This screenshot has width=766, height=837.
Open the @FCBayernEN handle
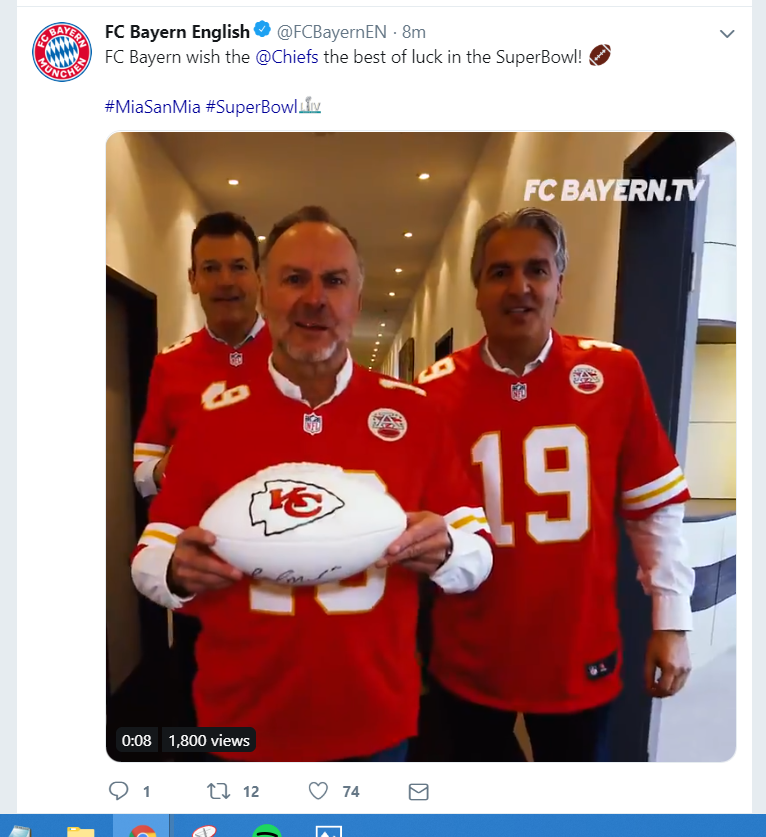point(331,32)
